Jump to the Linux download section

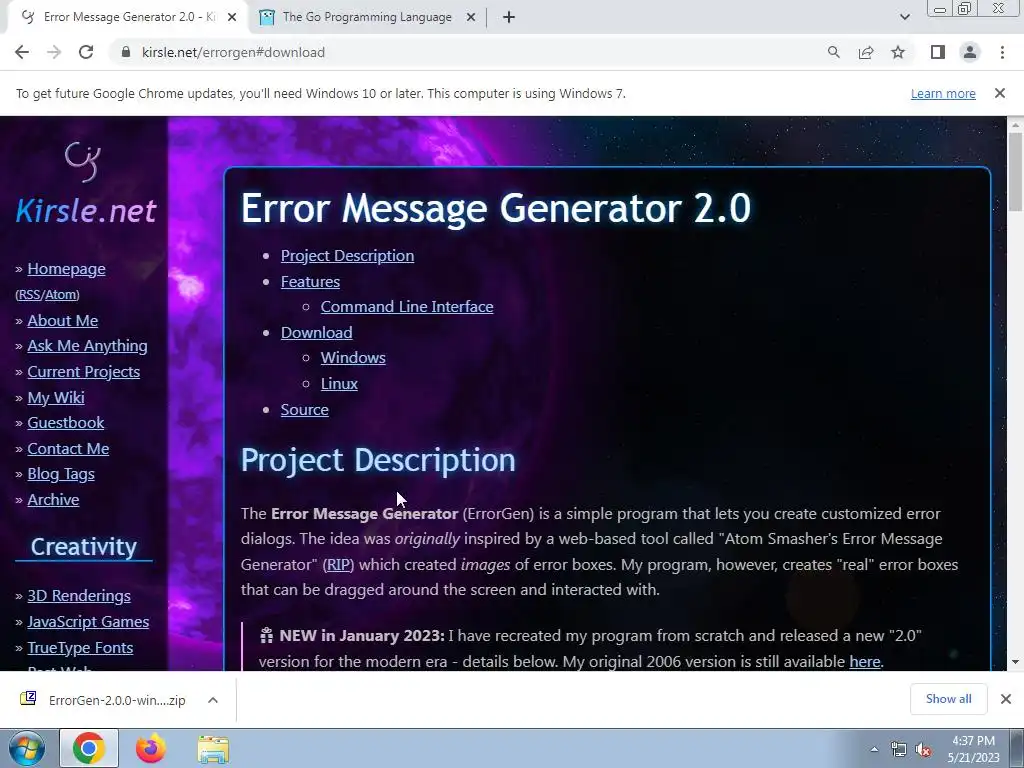click(339, 383)
